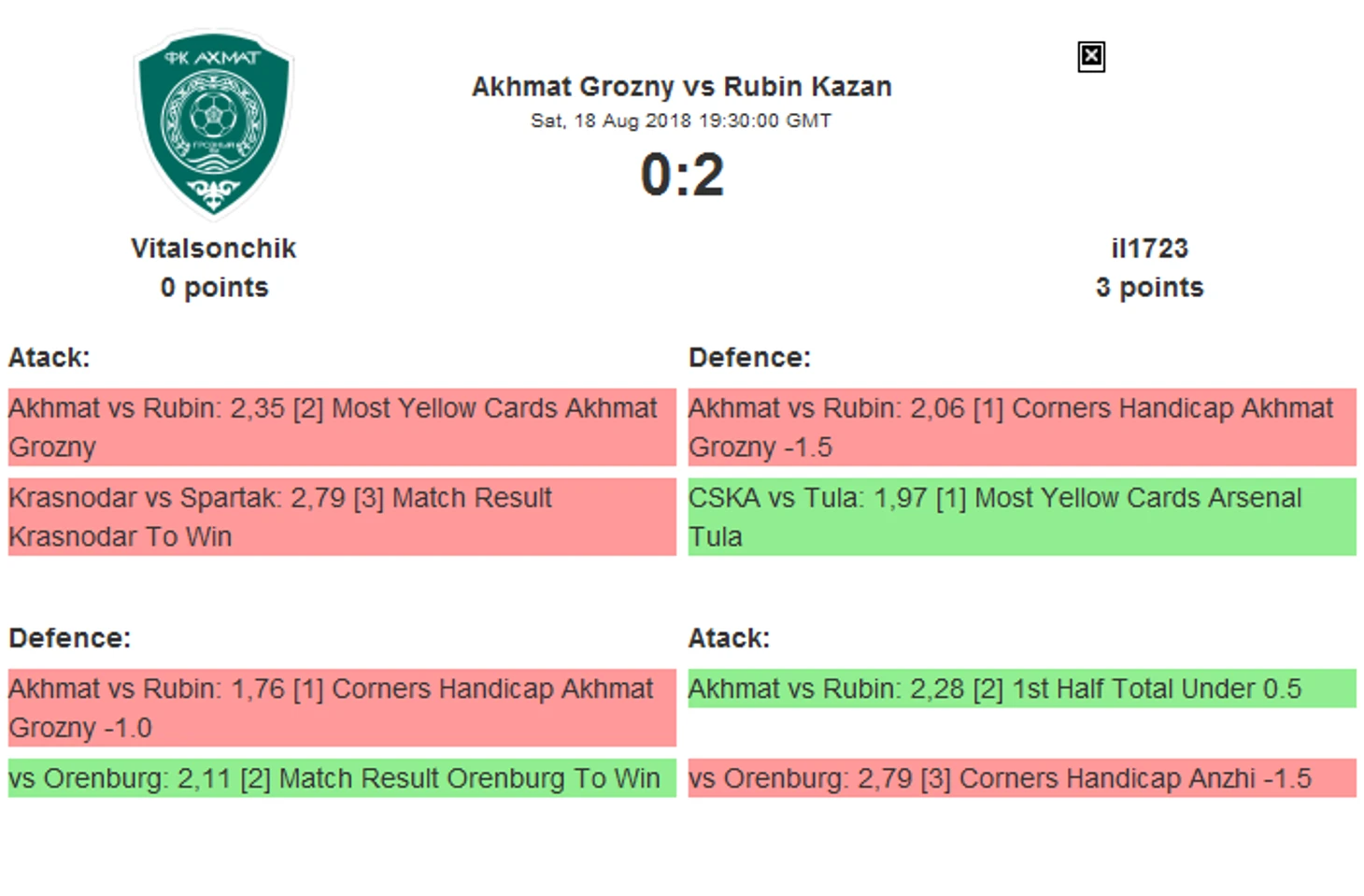Open the Vitalsonchik player name
This screenshot has height=896, width=1364.
point(214,249)
